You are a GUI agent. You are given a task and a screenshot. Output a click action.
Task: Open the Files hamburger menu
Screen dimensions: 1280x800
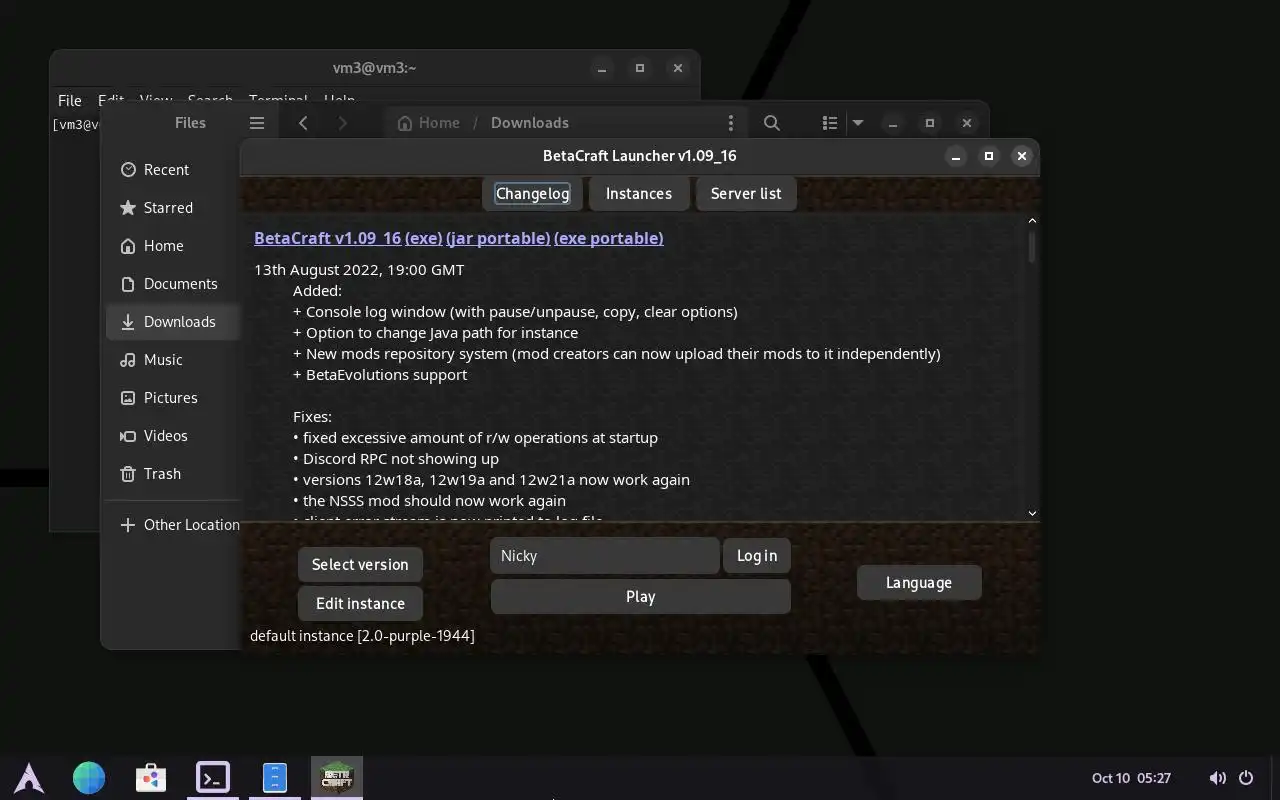[x=257, y=123]
